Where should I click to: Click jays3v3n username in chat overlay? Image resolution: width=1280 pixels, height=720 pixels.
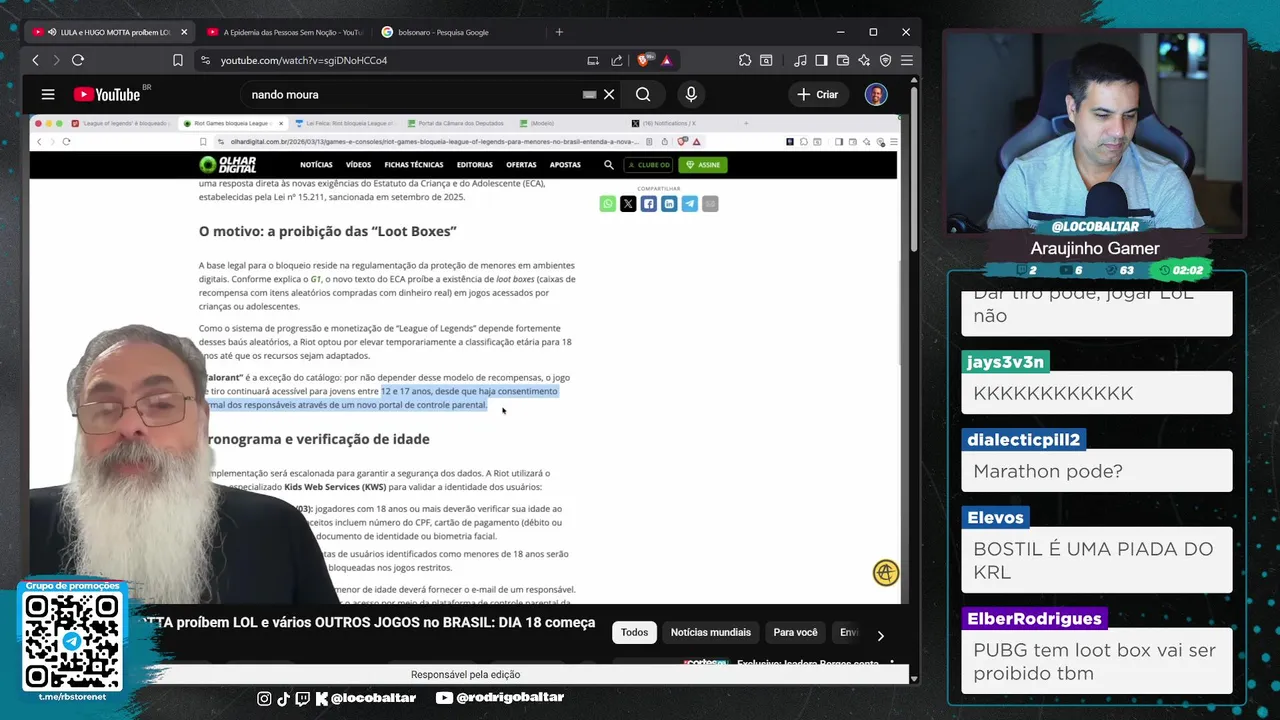pos(1006,362)
